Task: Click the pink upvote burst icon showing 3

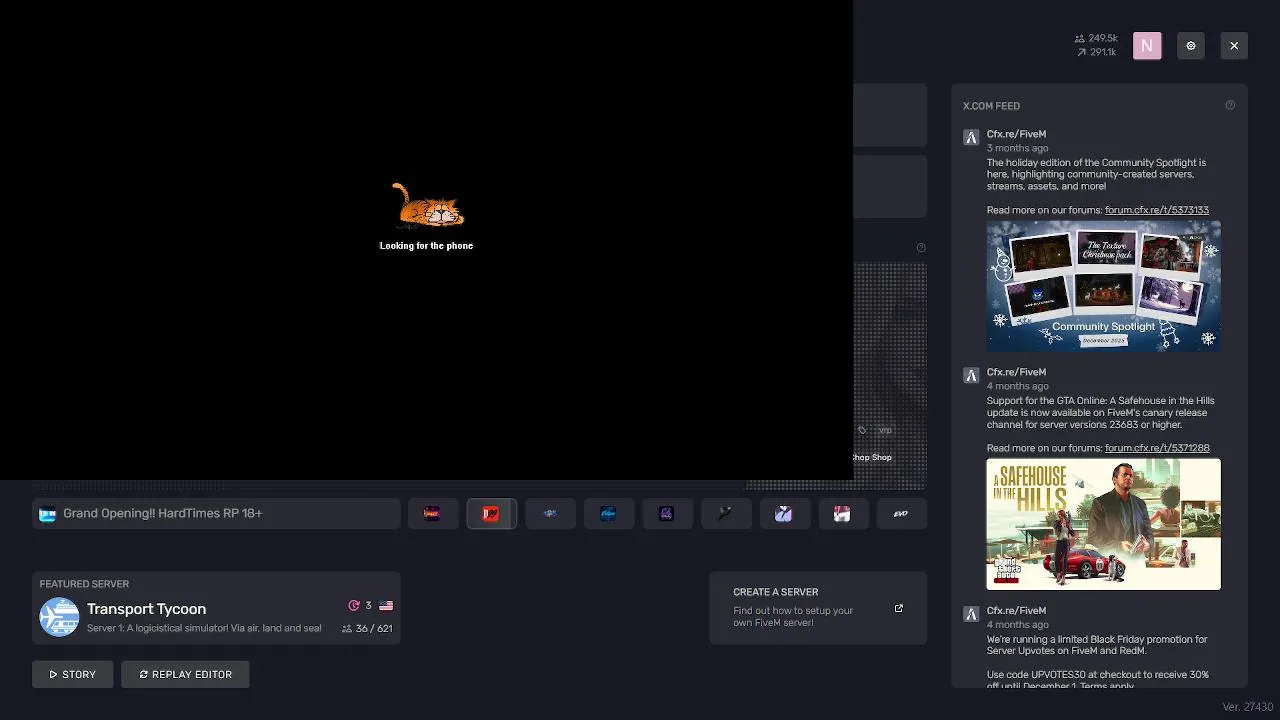Action: (354, 606)
